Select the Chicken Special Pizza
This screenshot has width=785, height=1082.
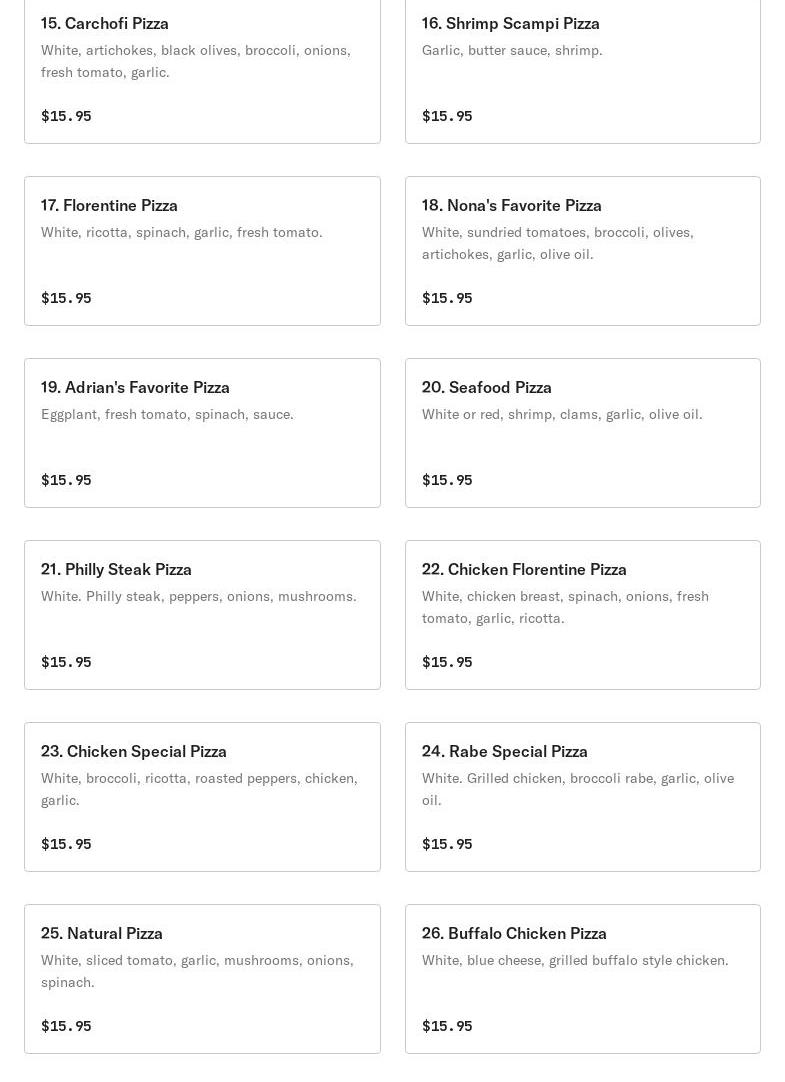[x=134, y=751]
